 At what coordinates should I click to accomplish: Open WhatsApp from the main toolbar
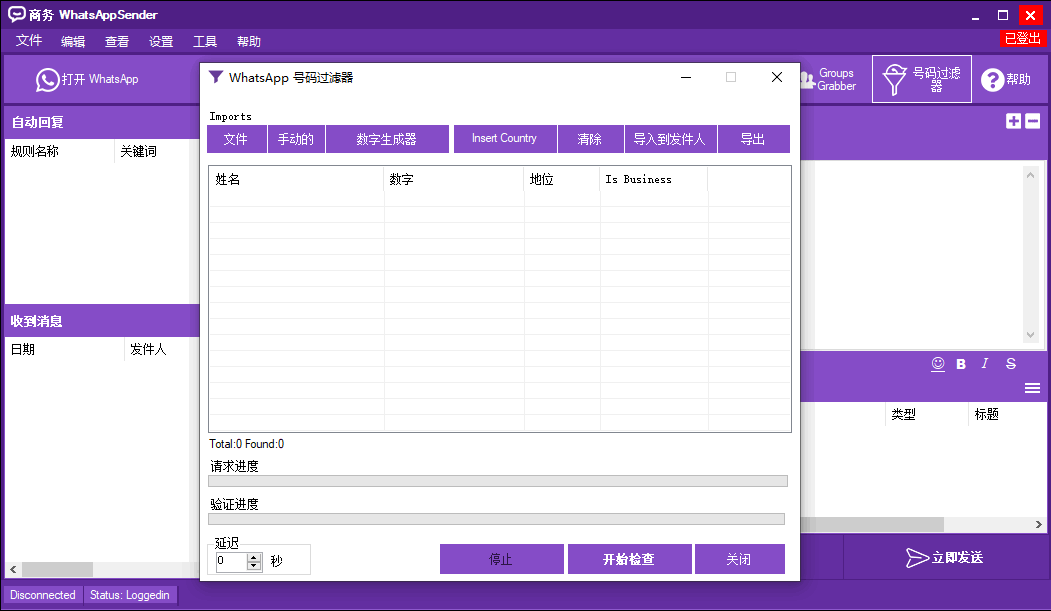pos(87,79)
